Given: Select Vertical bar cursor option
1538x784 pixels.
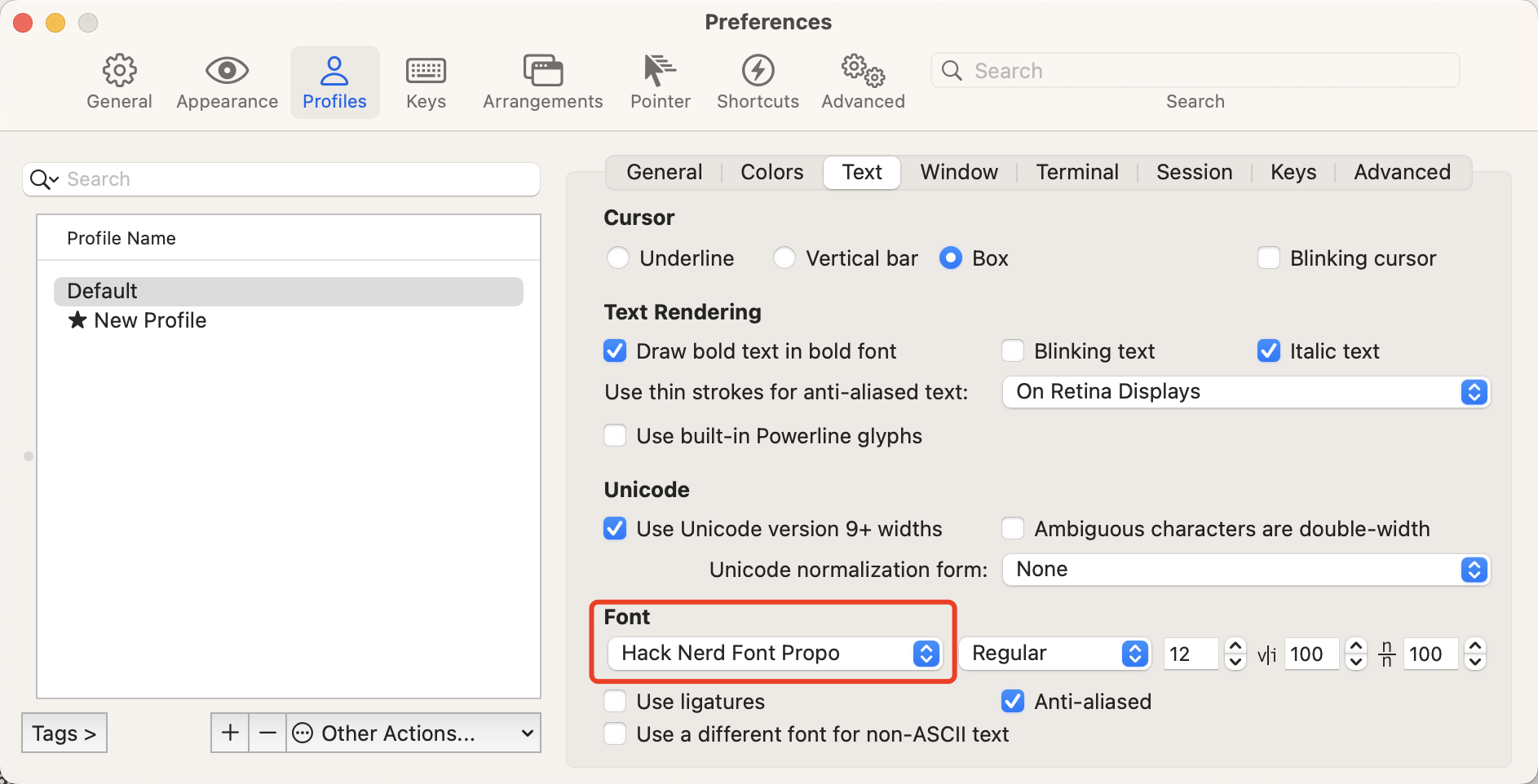Looking at the screenshot, I should tap(784, 258).
